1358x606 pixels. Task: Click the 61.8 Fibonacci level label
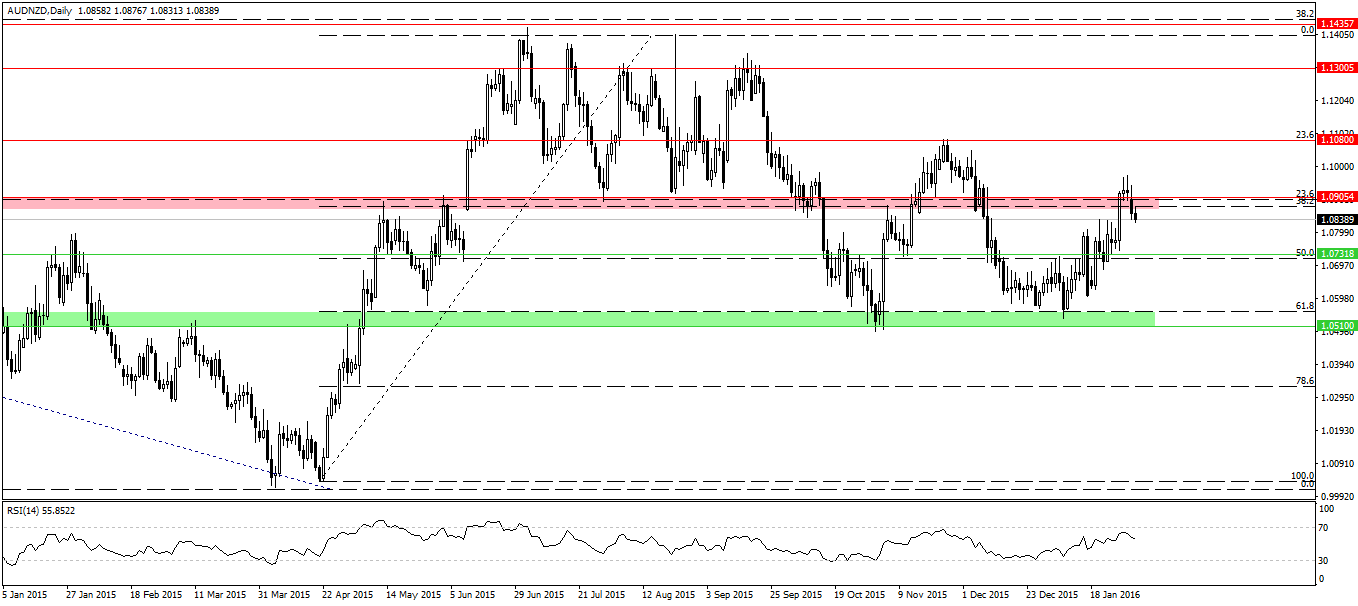pyautogui.click(x=1304, y=305)
